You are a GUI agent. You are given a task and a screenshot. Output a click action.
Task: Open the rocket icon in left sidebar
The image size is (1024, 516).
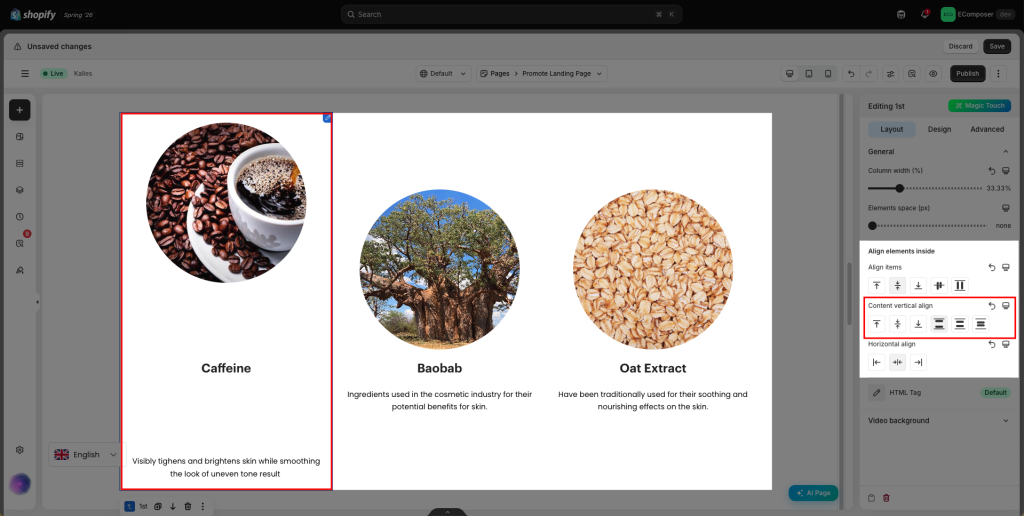tap(20, 270)
